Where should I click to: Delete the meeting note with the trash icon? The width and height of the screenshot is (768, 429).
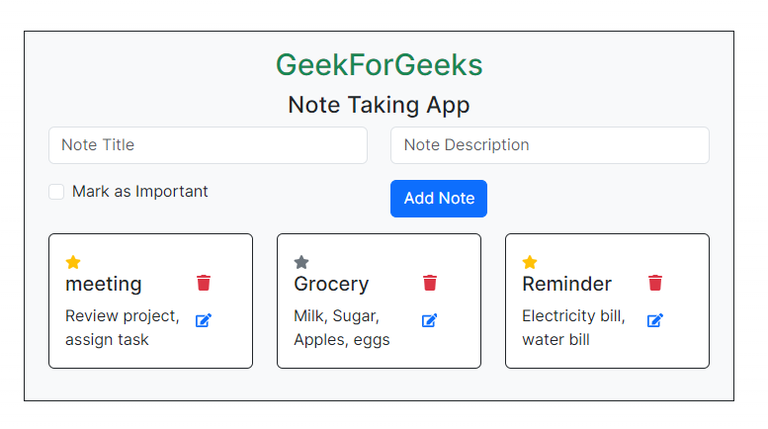(204, 283)
